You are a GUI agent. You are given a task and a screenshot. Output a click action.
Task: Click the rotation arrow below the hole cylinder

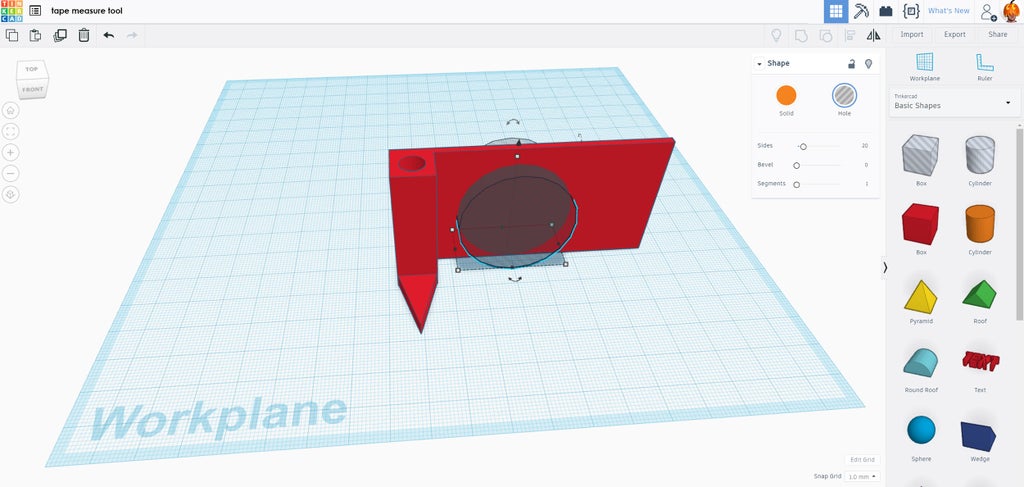(x=515, y=279)
